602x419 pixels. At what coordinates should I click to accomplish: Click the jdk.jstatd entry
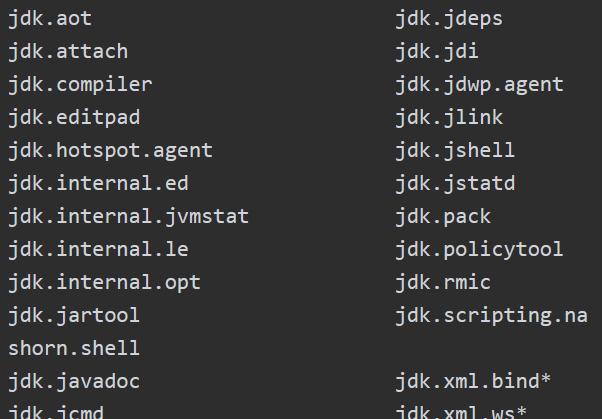[x=455, y=184]
